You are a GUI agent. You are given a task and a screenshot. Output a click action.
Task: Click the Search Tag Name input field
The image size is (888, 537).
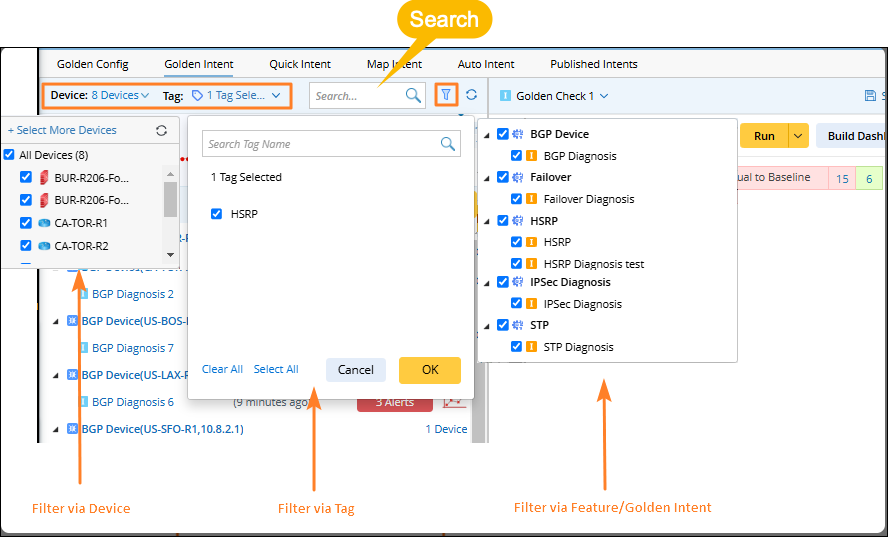(x=320, y=144)
